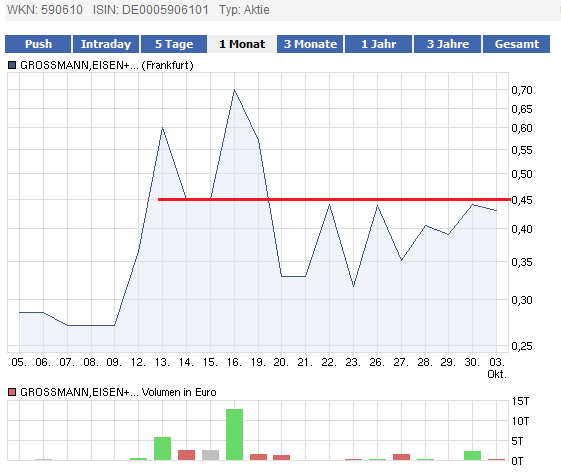This screenshot has height=473, width=561.
Task: Select the 1 Monat tab
Action: [x=242, y=44]
